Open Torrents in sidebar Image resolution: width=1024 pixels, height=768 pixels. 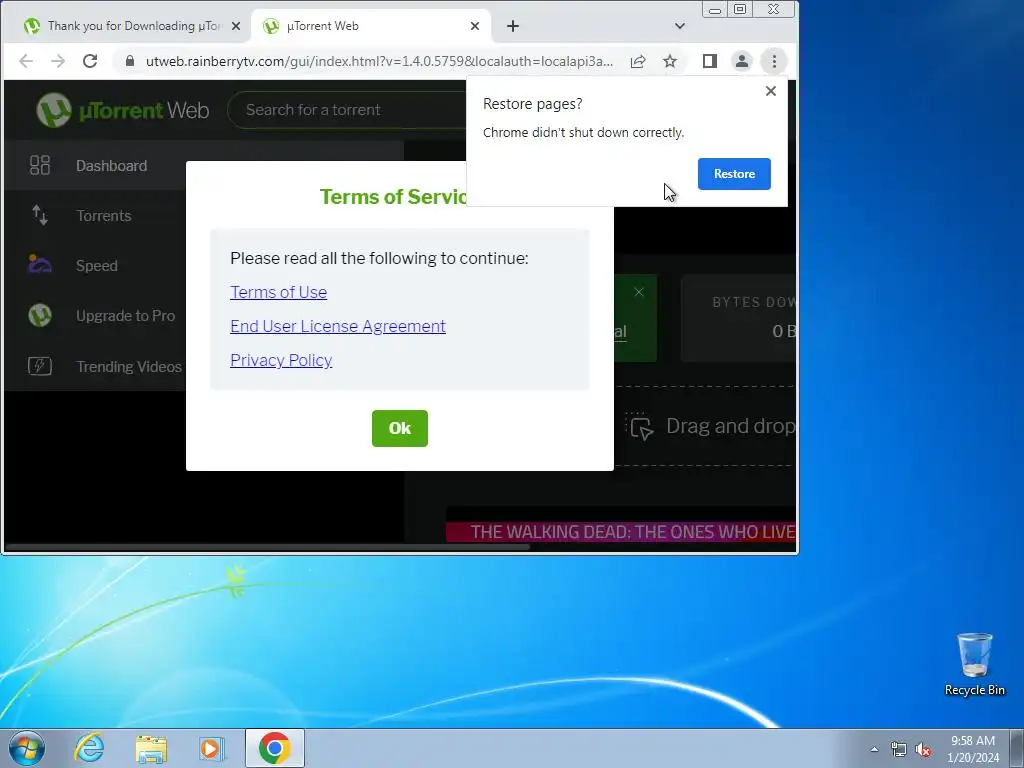pos(95,216)
